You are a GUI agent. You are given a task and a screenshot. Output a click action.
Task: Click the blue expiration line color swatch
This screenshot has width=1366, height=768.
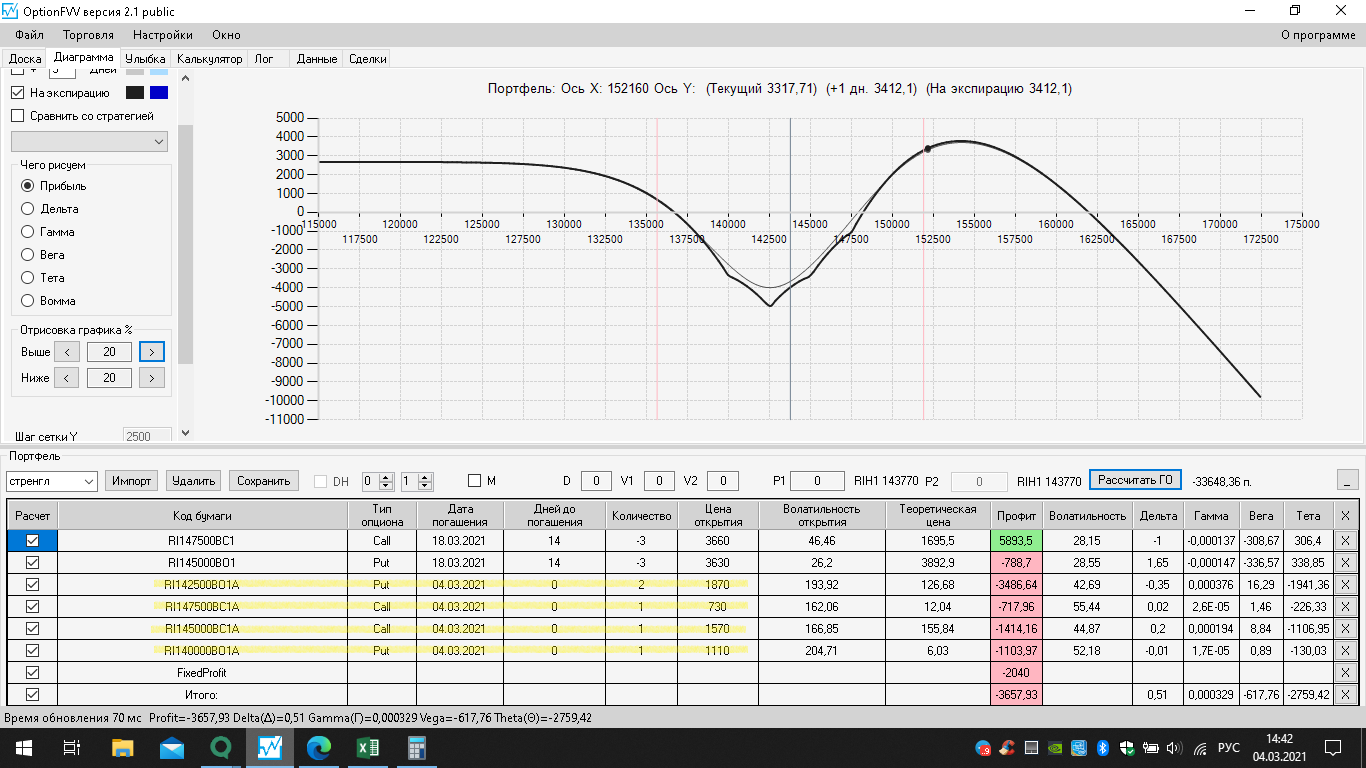tap(159, 93)
